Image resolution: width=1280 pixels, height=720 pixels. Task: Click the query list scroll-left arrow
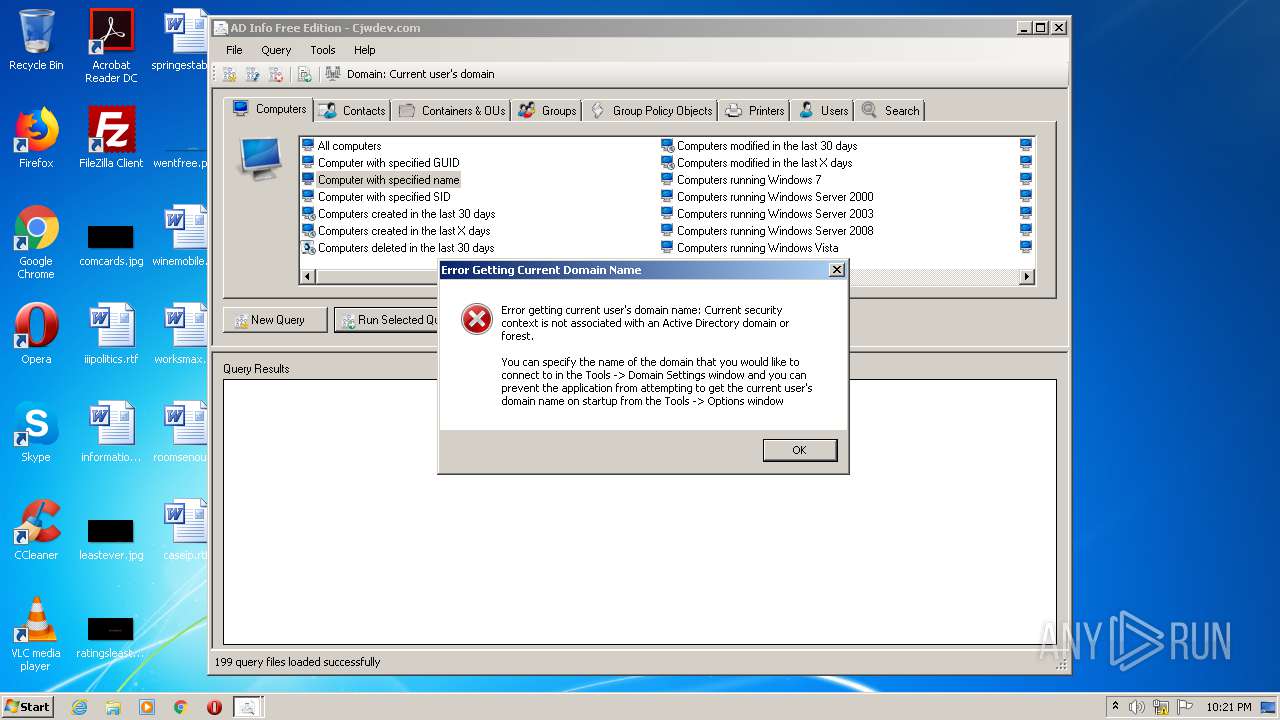pyautogui.click(x=308, y=276)
